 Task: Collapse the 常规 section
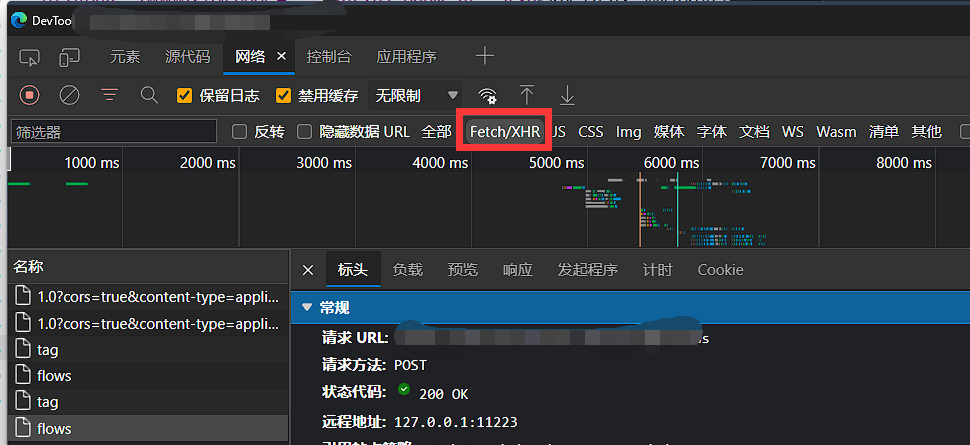pos(307,307)
